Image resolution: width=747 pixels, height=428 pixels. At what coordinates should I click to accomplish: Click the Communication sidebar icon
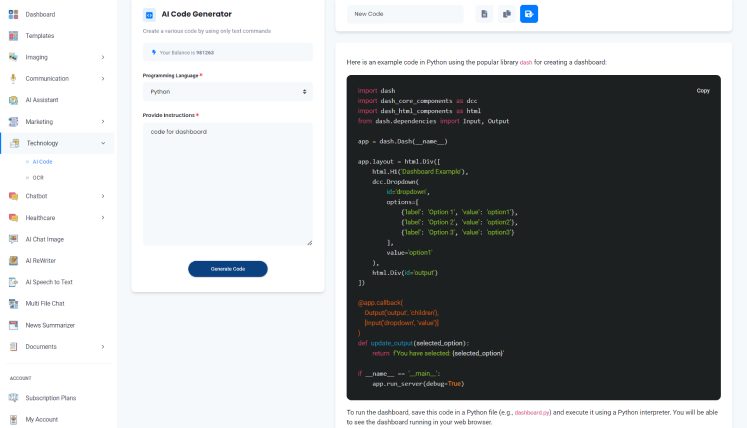click(x=13, y=79)
